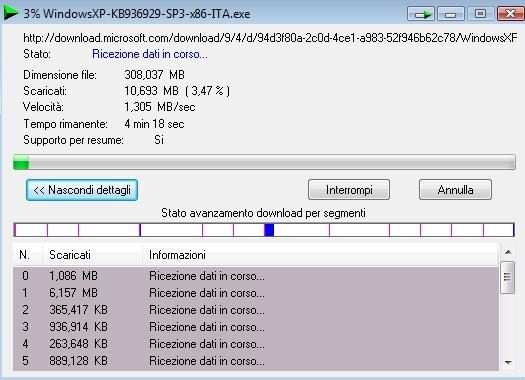
Task: Select segment row 0 with 1,086 MB
Action: coord(256,276)
